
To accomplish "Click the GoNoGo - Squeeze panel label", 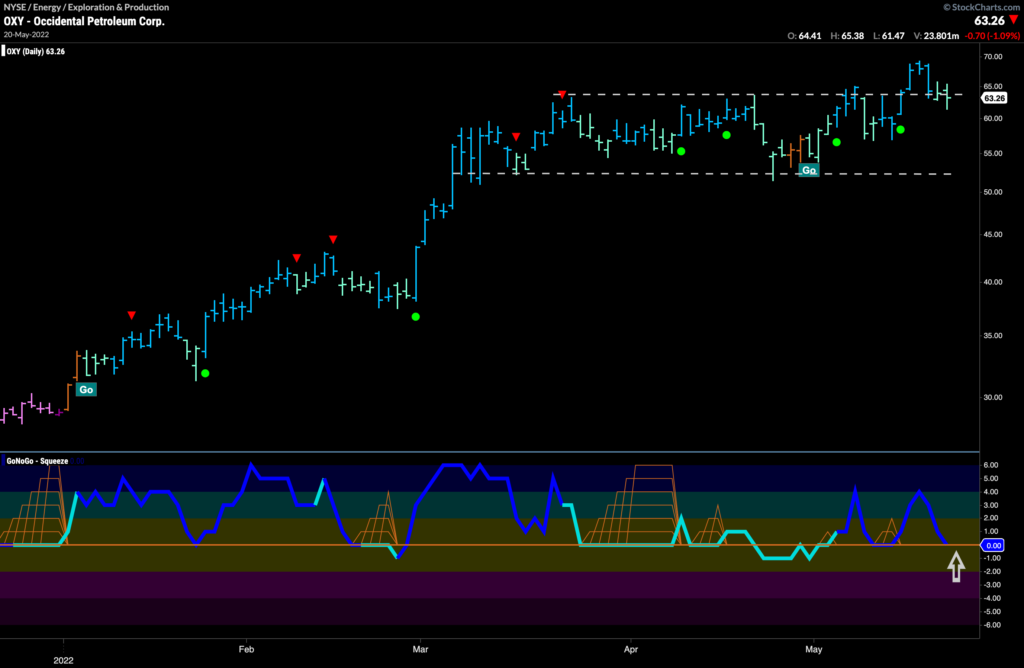I will (37, 461).
